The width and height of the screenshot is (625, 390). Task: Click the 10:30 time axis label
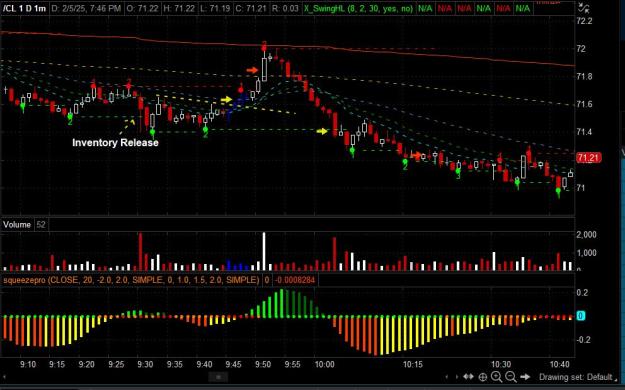click(x=501, y=364)
